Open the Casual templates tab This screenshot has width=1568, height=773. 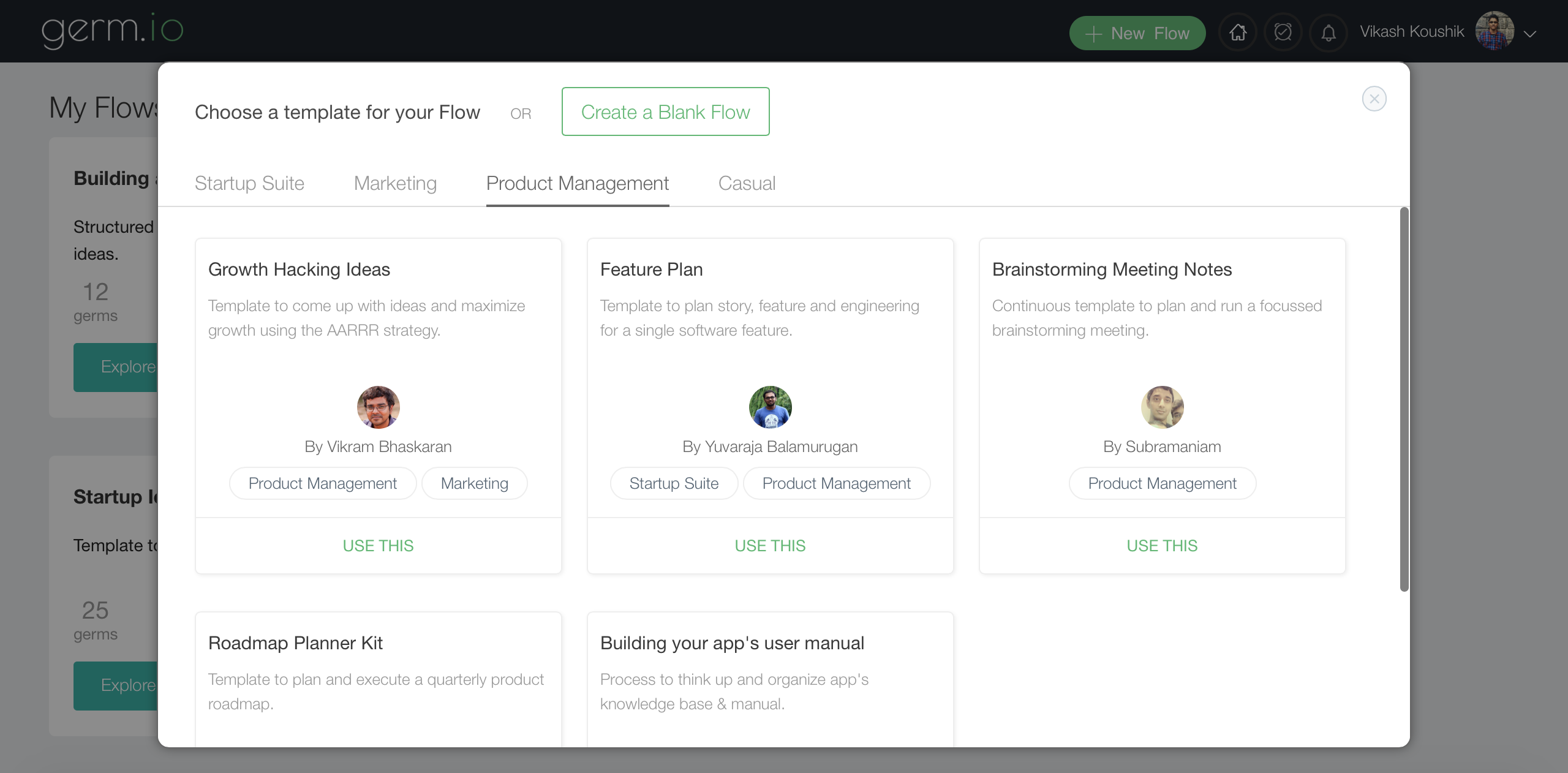(747, 183)
